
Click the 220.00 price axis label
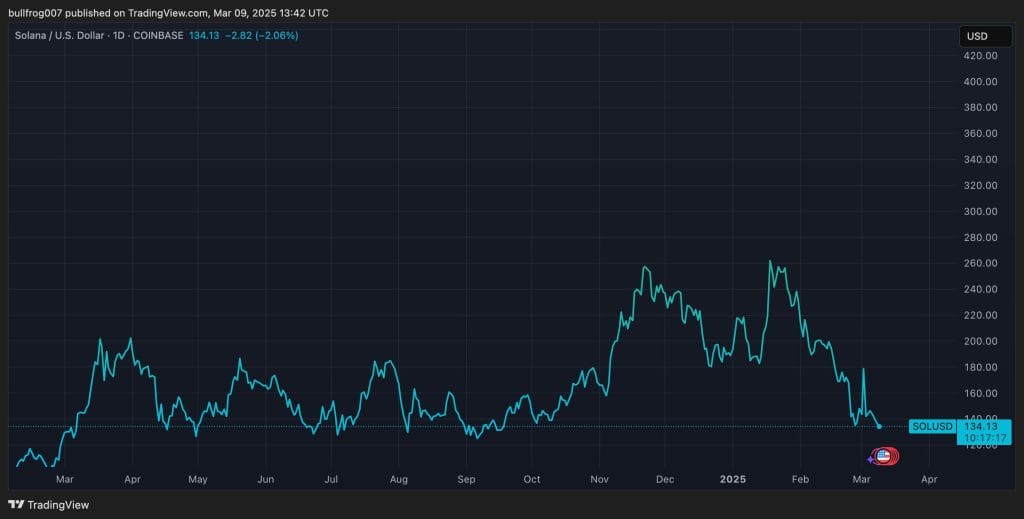(980, 315)
